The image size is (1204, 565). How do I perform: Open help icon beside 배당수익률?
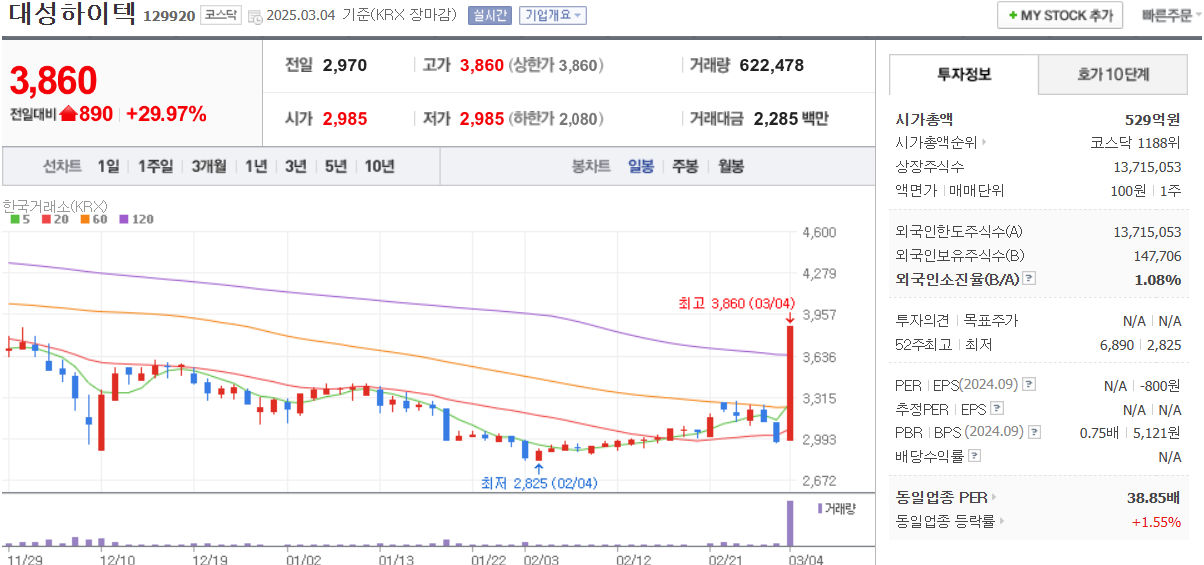coord(975,456)
